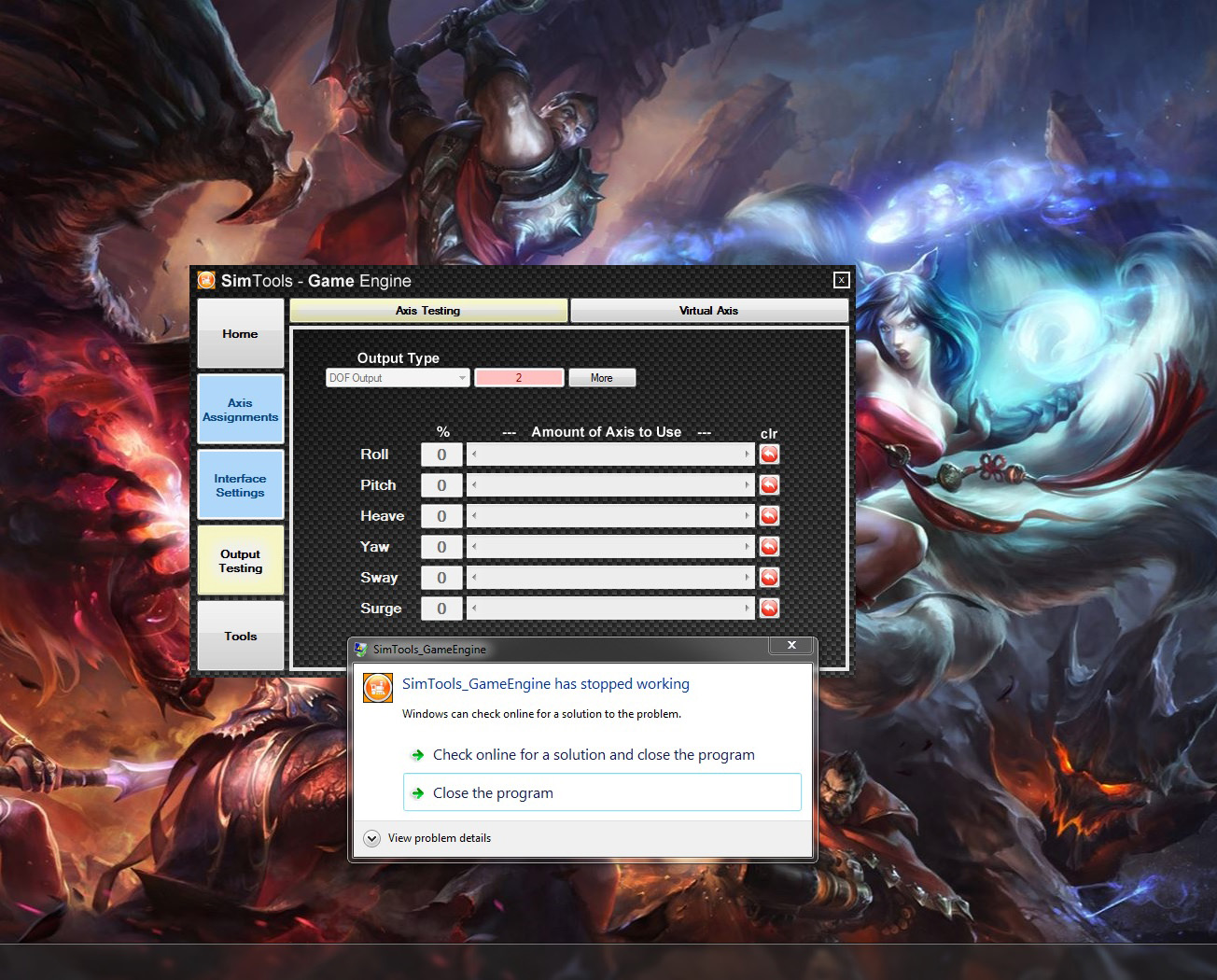Click the SimTools logo icon in title bar
1217x980 pixels.
point(206,280)
